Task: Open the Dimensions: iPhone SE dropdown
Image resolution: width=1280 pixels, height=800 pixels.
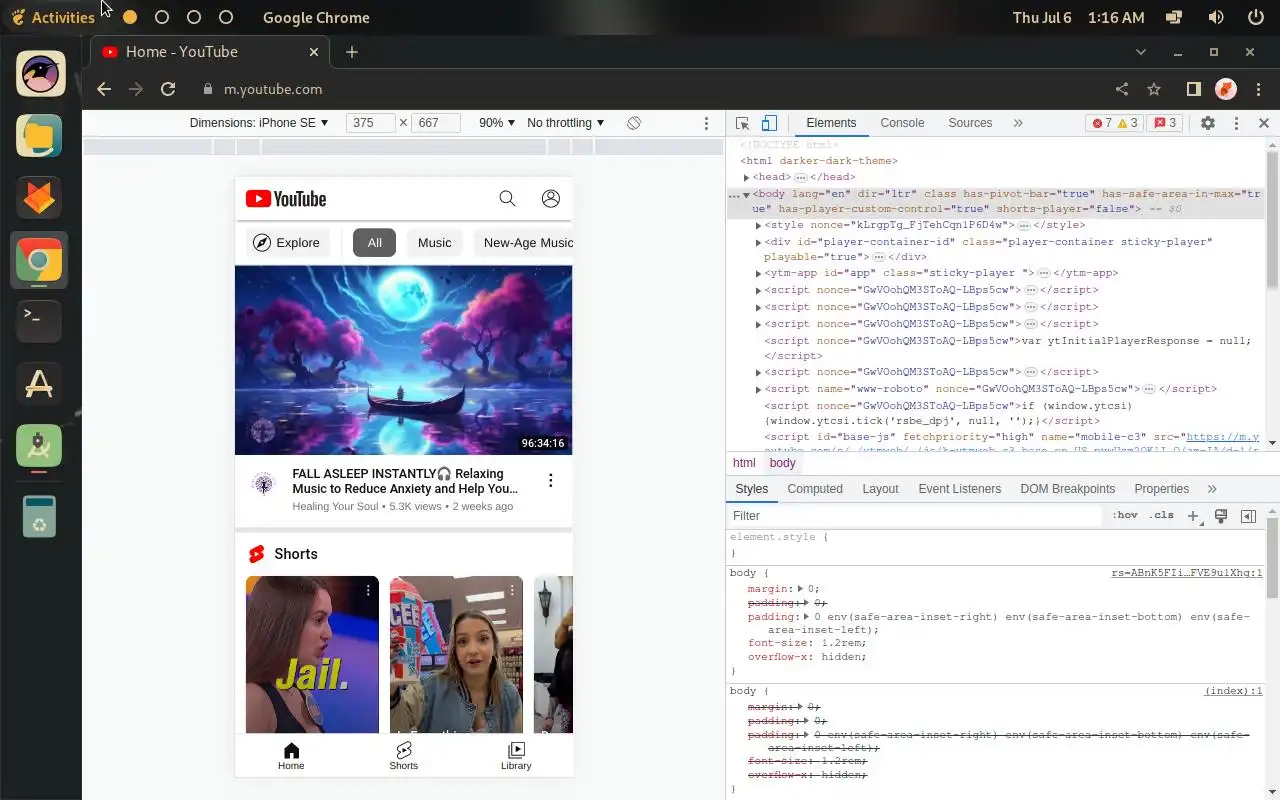Action: point(259,123)
